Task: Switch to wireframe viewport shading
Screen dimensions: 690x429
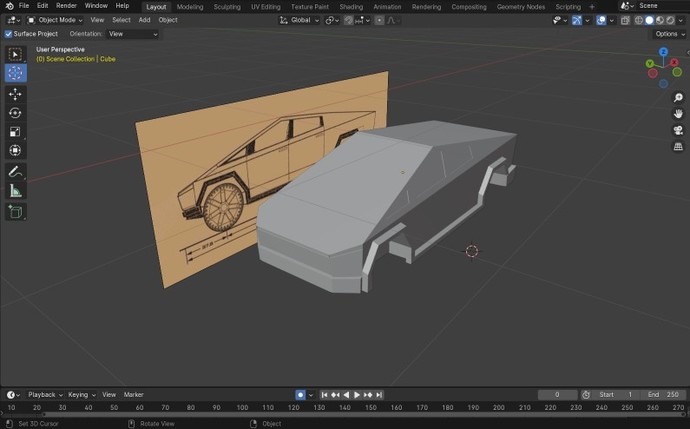Action: [x=639, y=20]
